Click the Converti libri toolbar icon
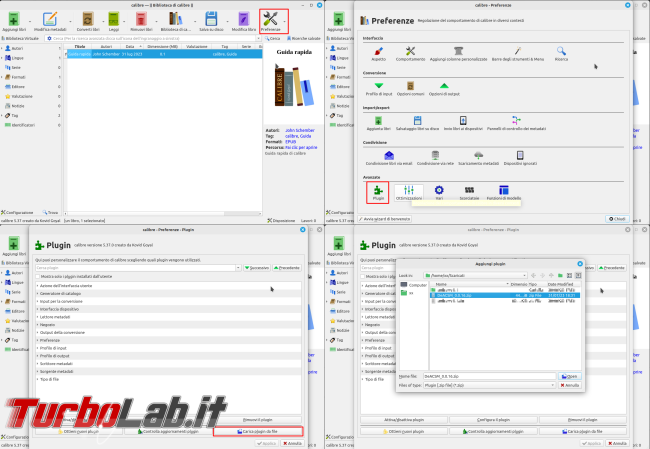 point(88,22)
